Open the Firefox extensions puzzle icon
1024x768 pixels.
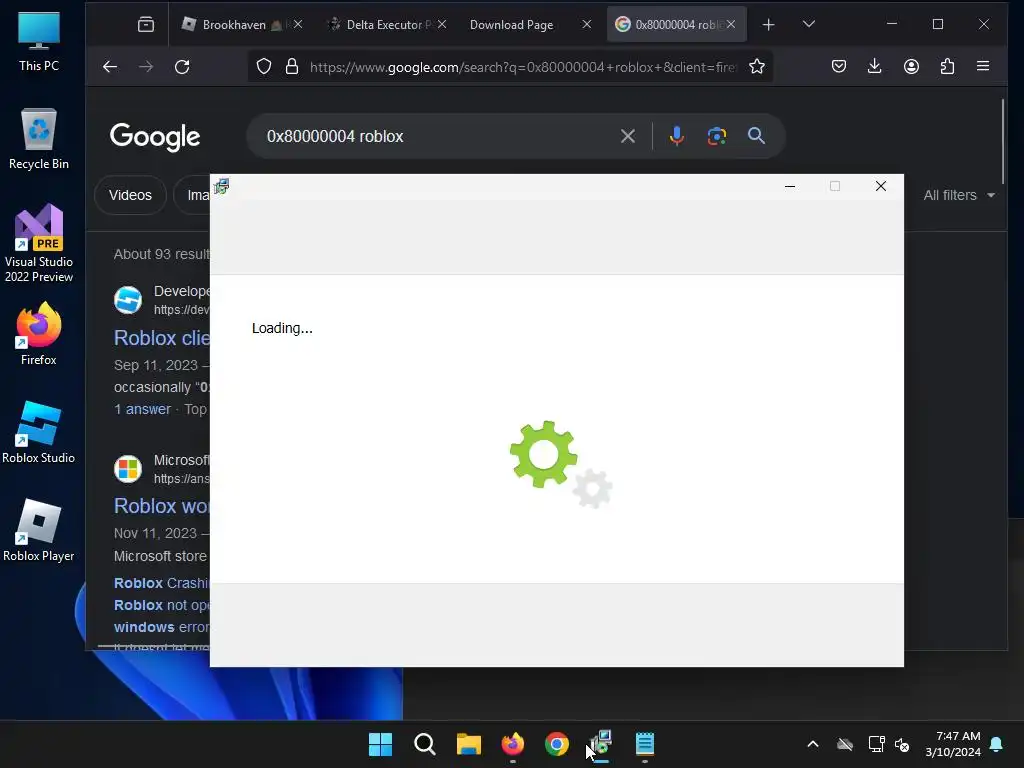coord(948,67)
